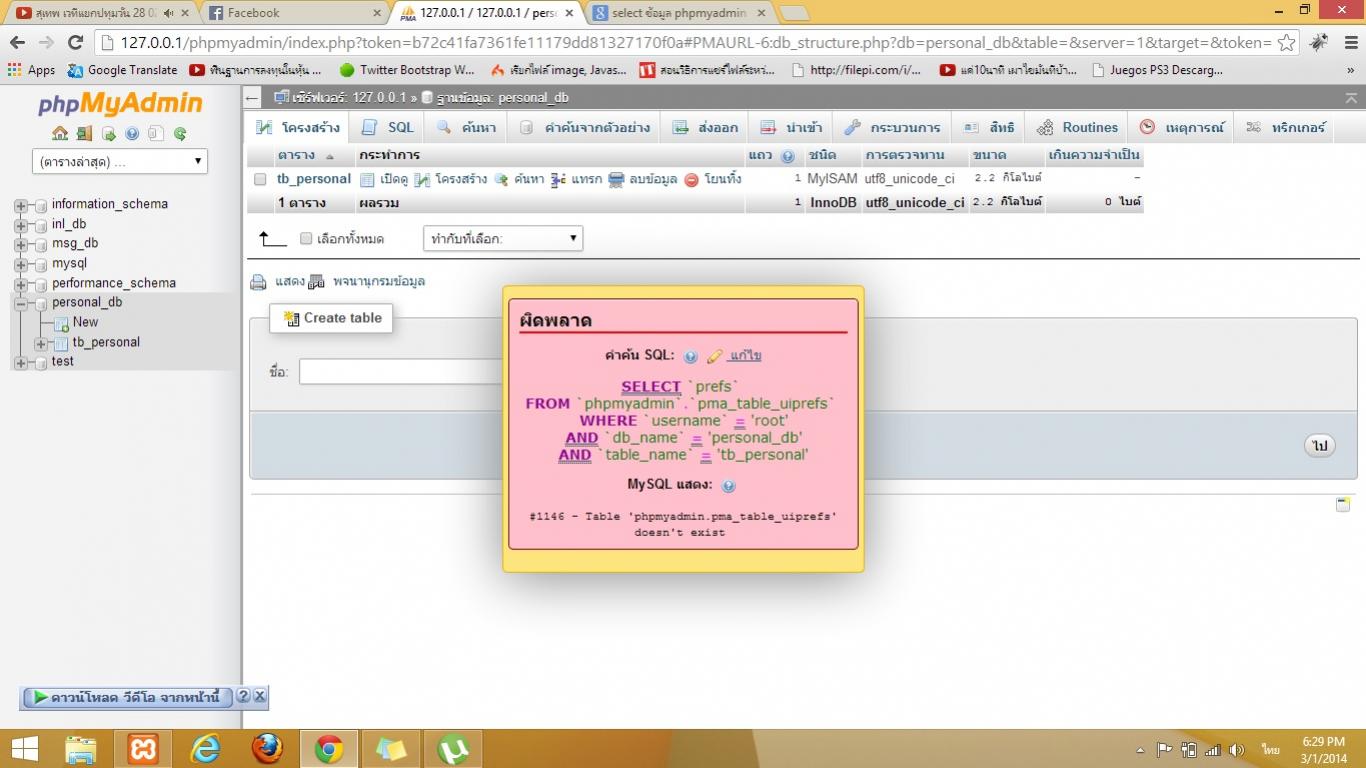Switch to the SQL tab
The height and width of the screenshot is (768, 1366).
388,128
